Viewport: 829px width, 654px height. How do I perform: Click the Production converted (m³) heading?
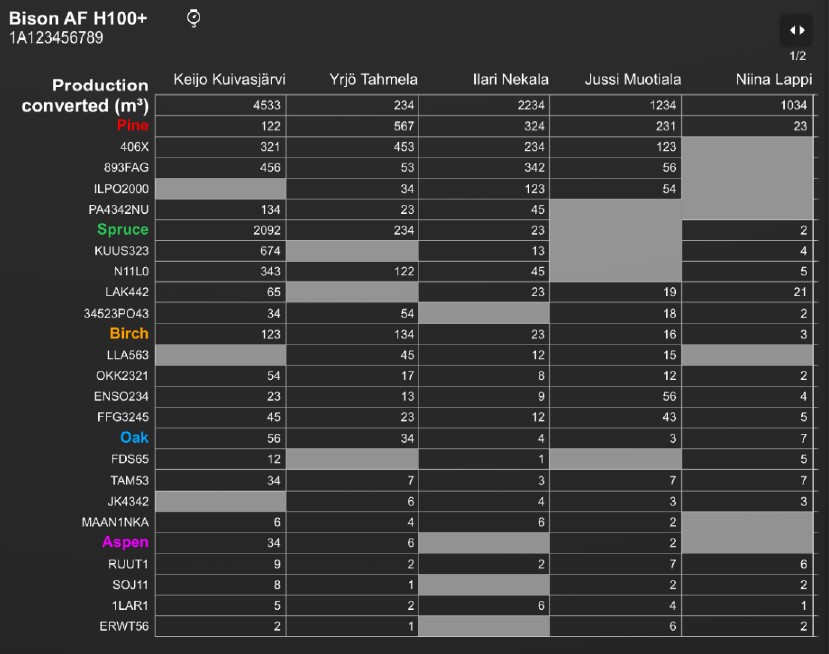(x=86, y=95)
